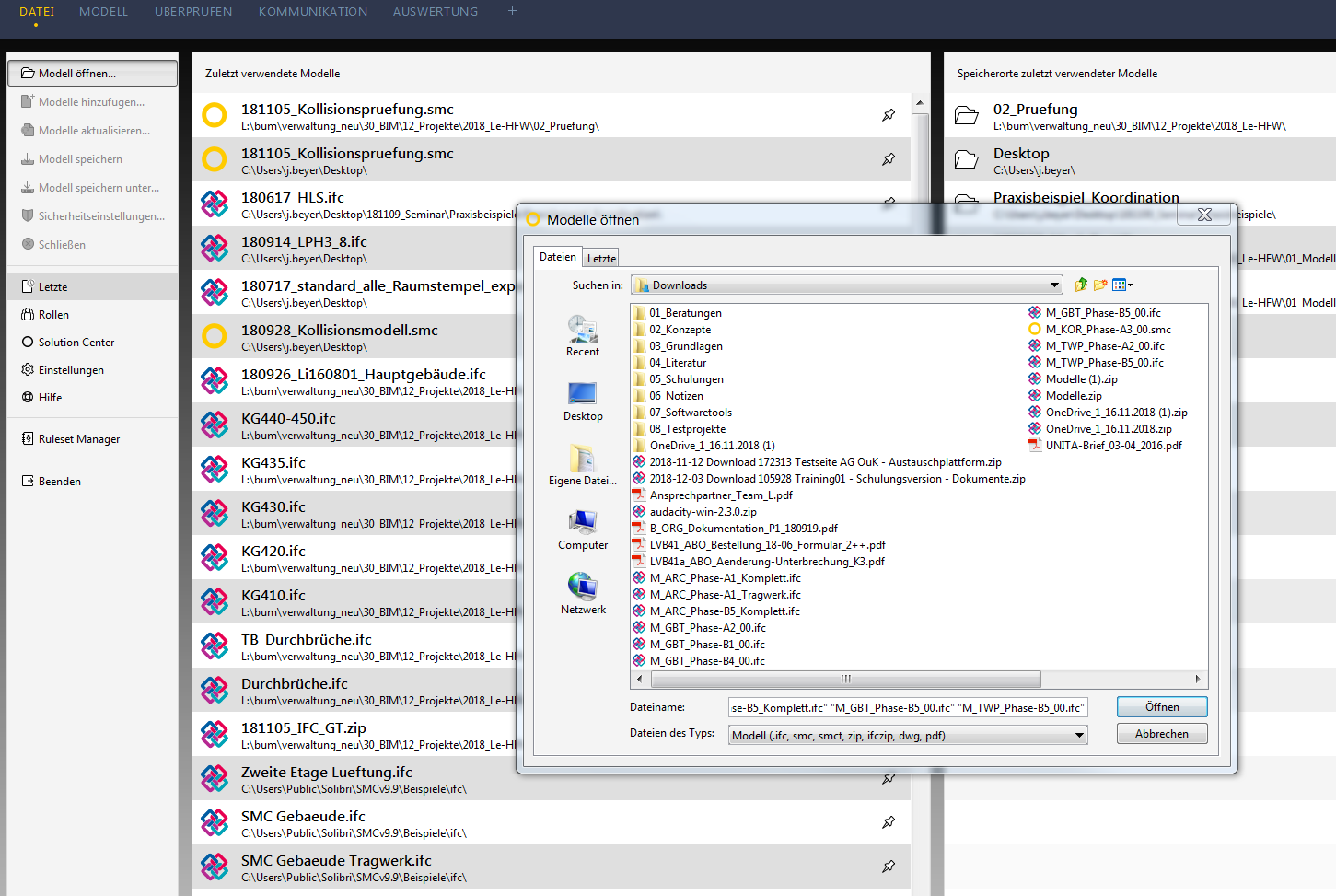Go up one folder level icon

point(1081,285)
